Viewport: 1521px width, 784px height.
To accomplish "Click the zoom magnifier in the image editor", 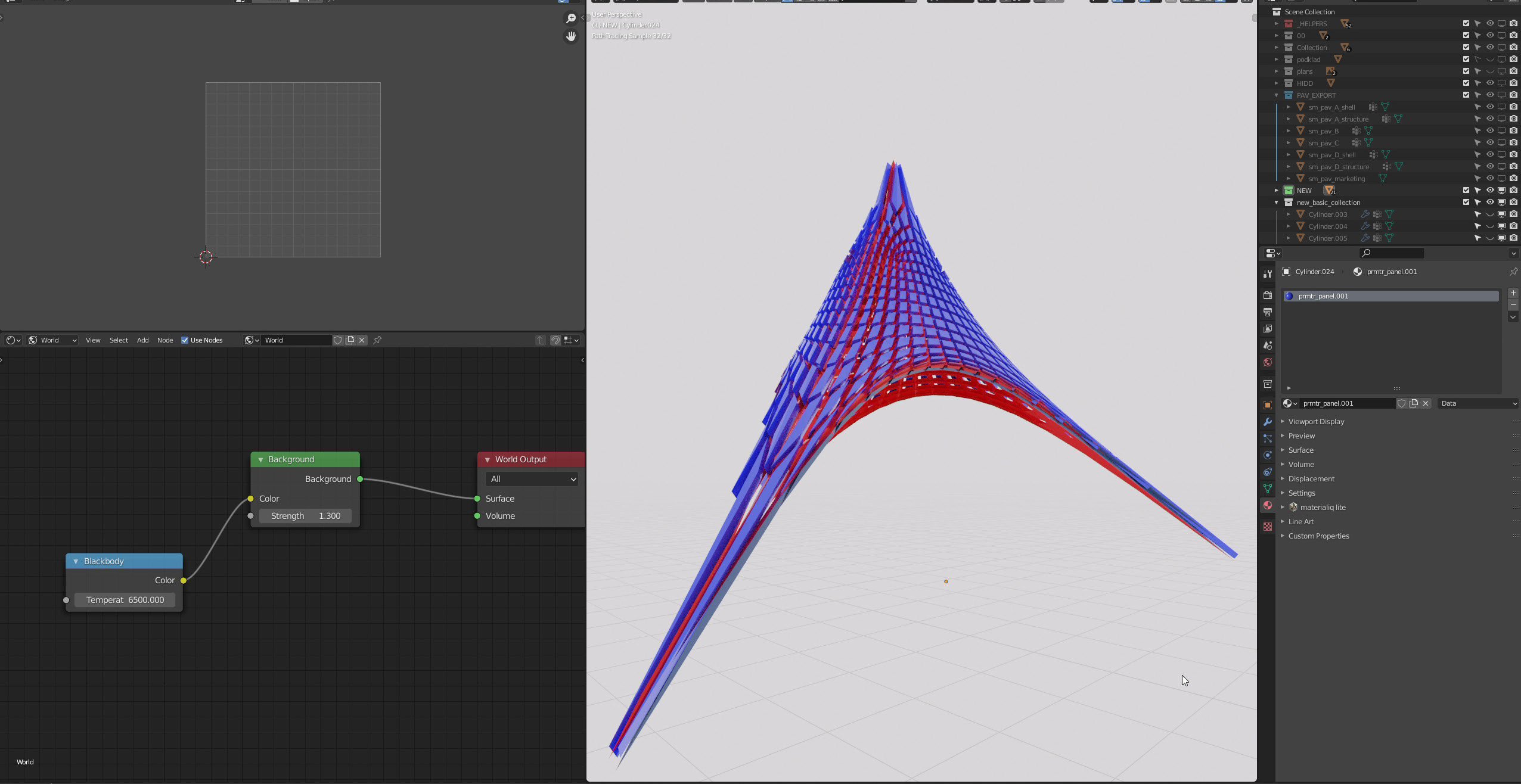I will 570,18.
